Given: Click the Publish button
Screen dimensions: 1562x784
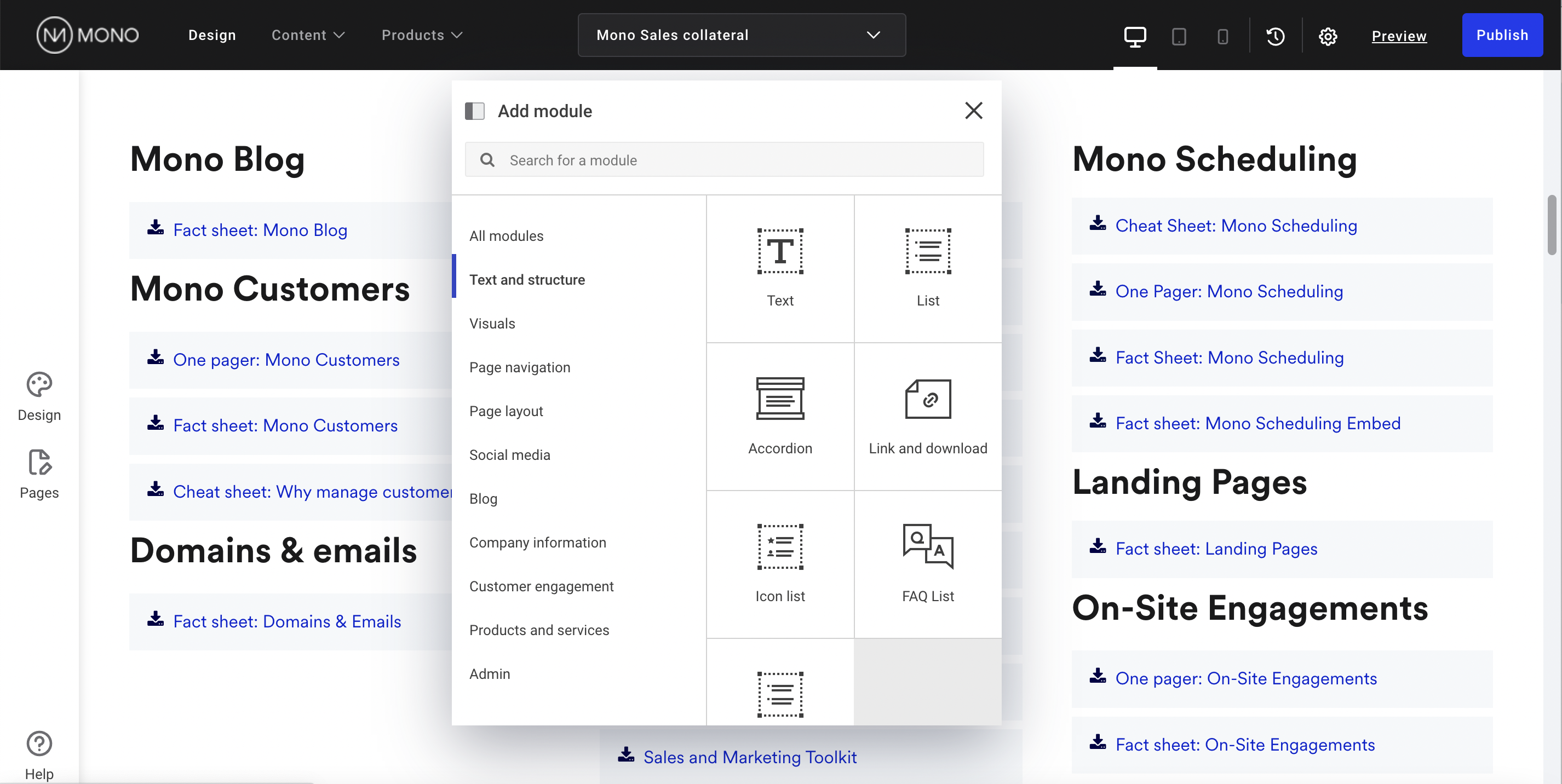Looking at the screenshot, I should pyautogui.click(x=1502, y=35).
